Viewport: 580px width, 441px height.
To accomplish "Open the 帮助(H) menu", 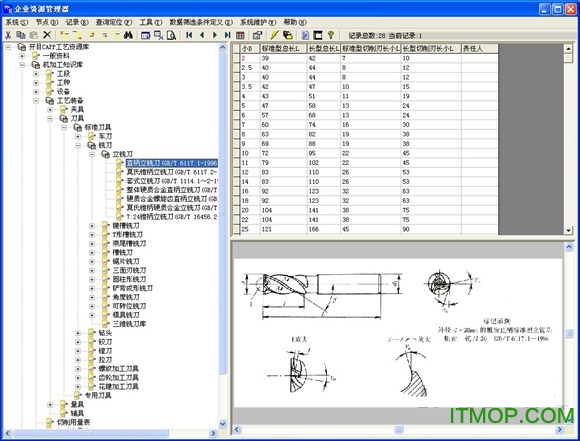I will click(295, 22).
